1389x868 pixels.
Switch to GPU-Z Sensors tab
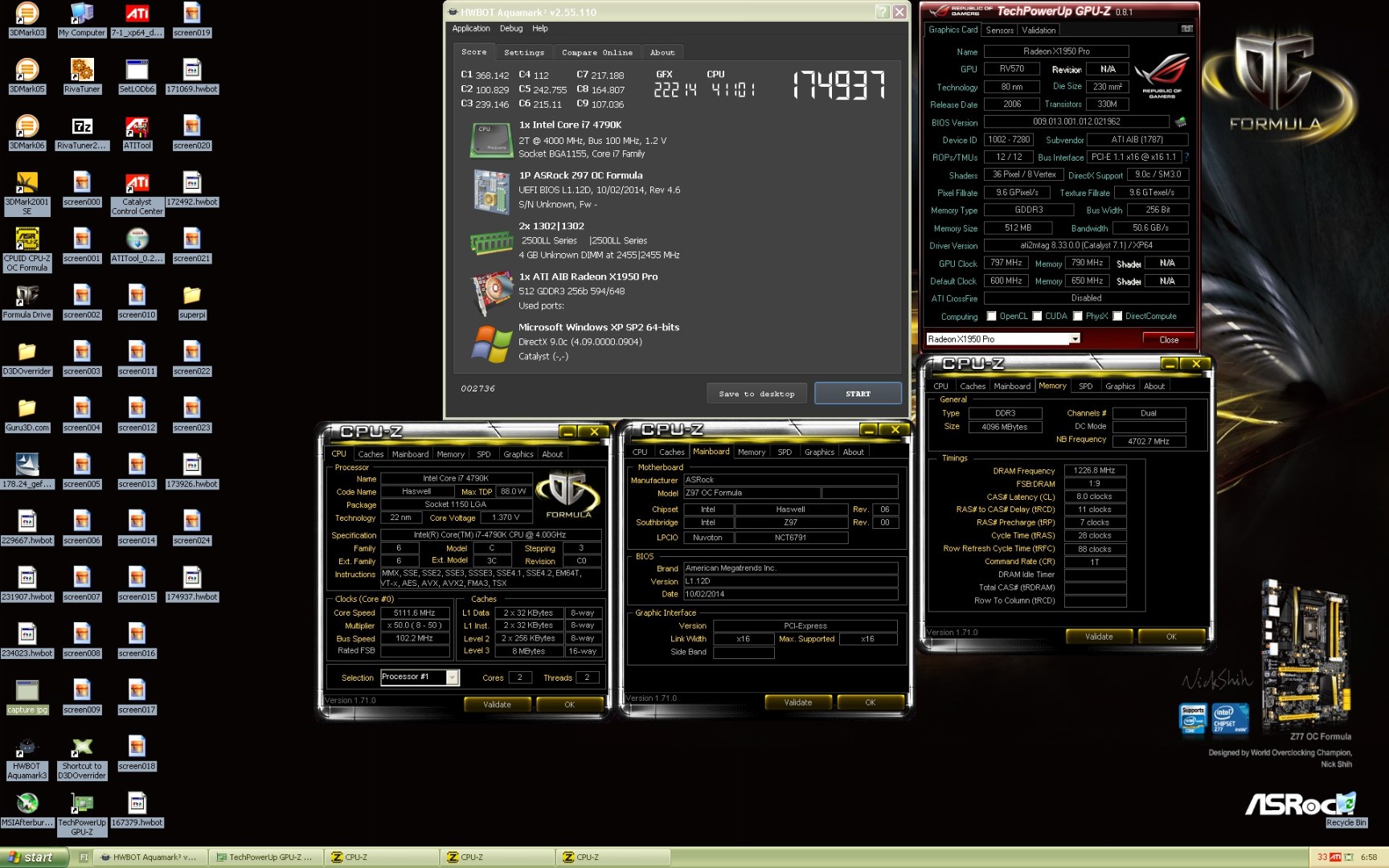(x=1000, y=30)
